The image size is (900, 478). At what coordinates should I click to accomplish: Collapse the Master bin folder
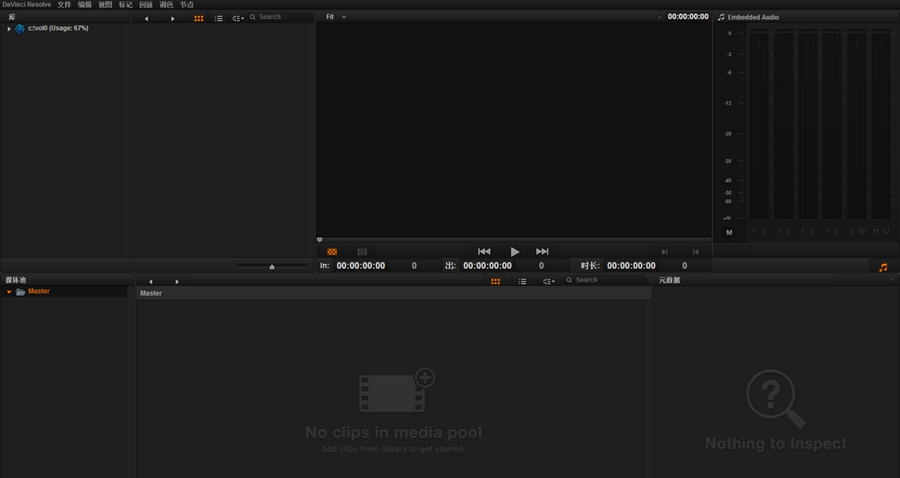[9, 292]
